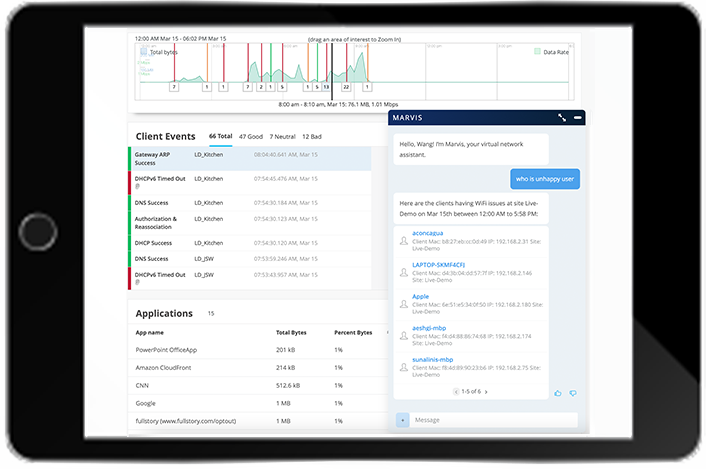This screenshot has width=706, height=469.
Task: Switch to 47 Good events tab
Action: point(250,135)
